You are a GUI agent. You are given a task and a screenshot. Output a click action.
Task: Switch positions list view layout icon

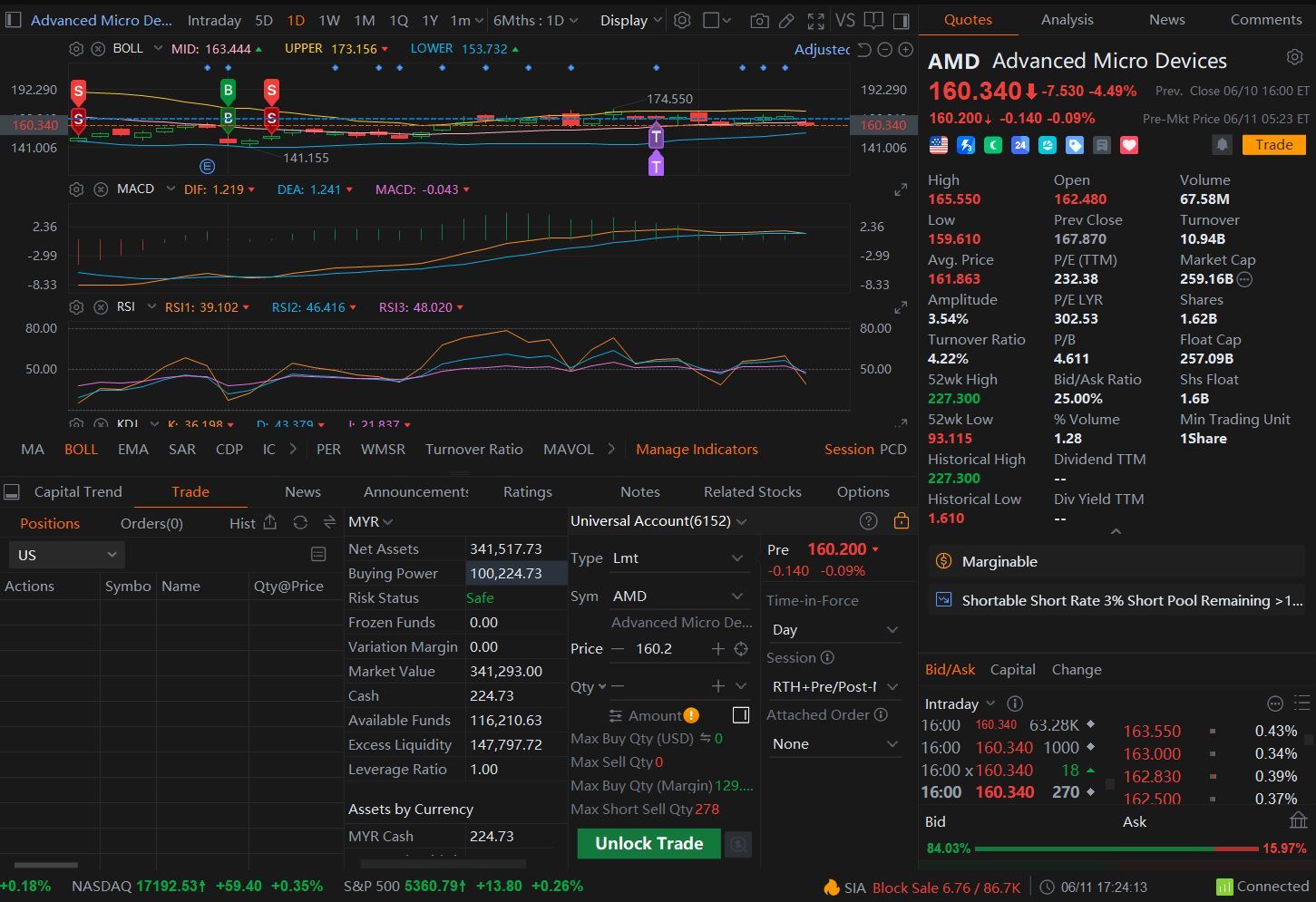click(318, 554)
